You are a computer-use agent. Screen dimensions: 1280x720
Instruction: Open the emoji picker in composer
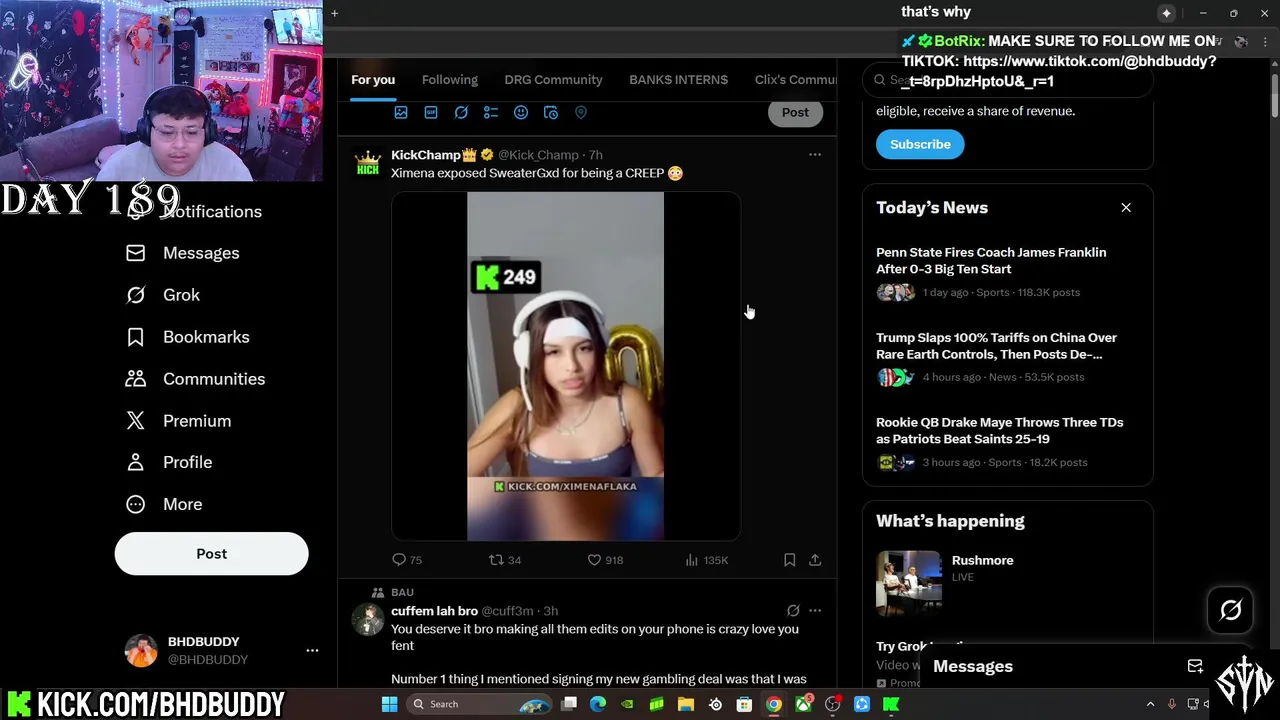tap(521, 112)
